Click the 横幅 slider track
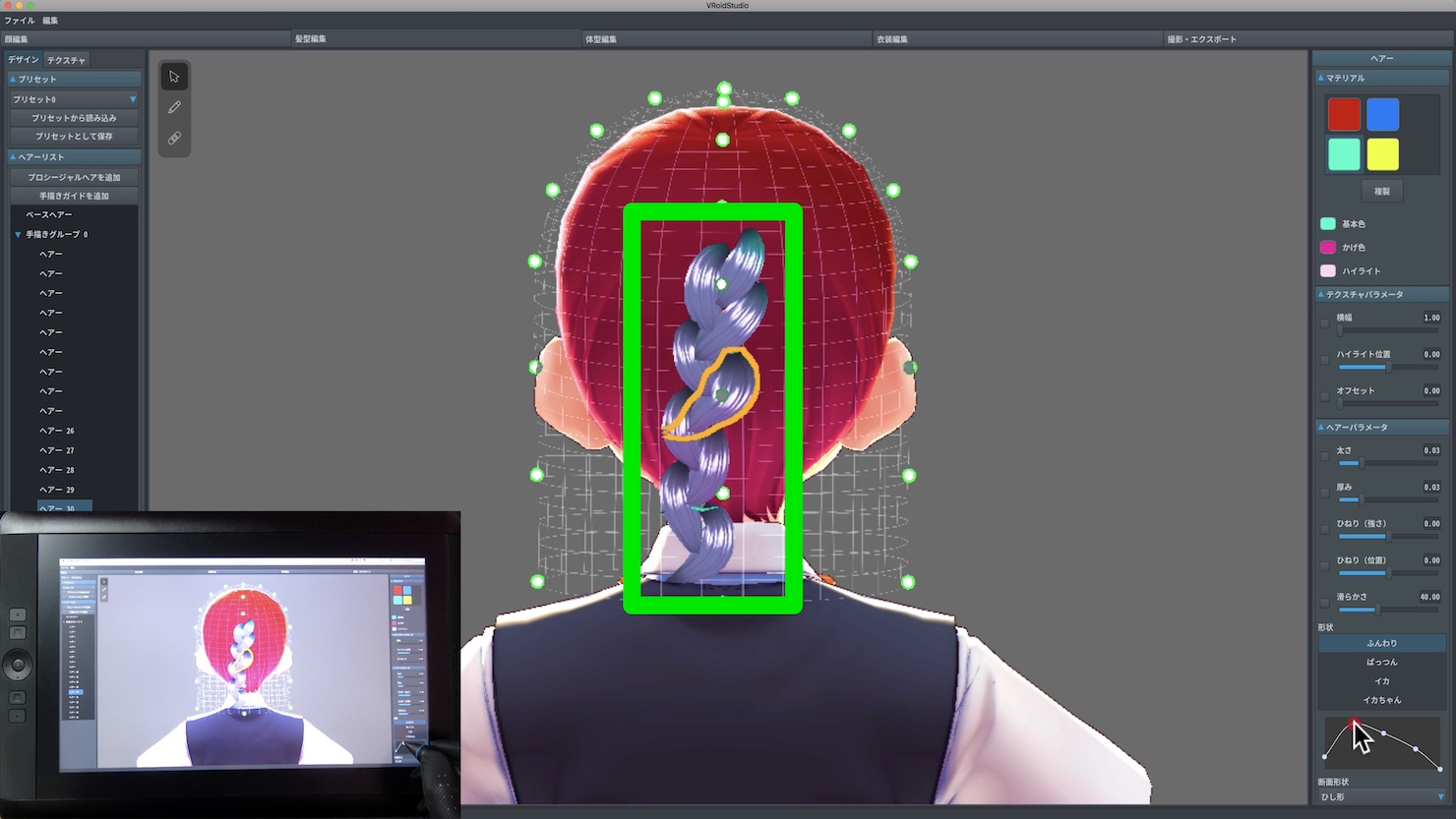Screen dimensions: 1456x819 [1388, 330]
